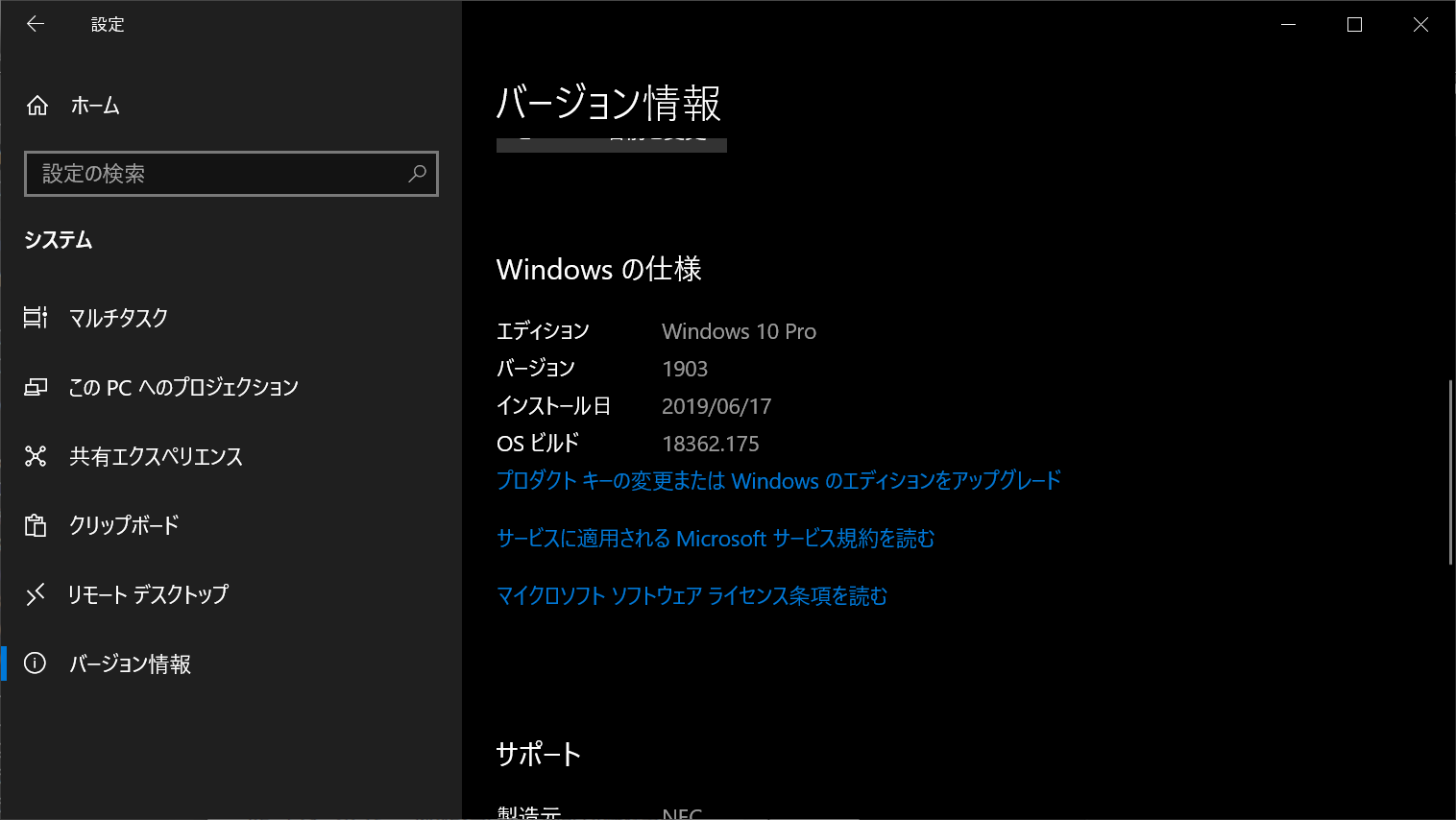Click the マルチタスク icon
1456x820 pixels.
[x=36, y=318]
